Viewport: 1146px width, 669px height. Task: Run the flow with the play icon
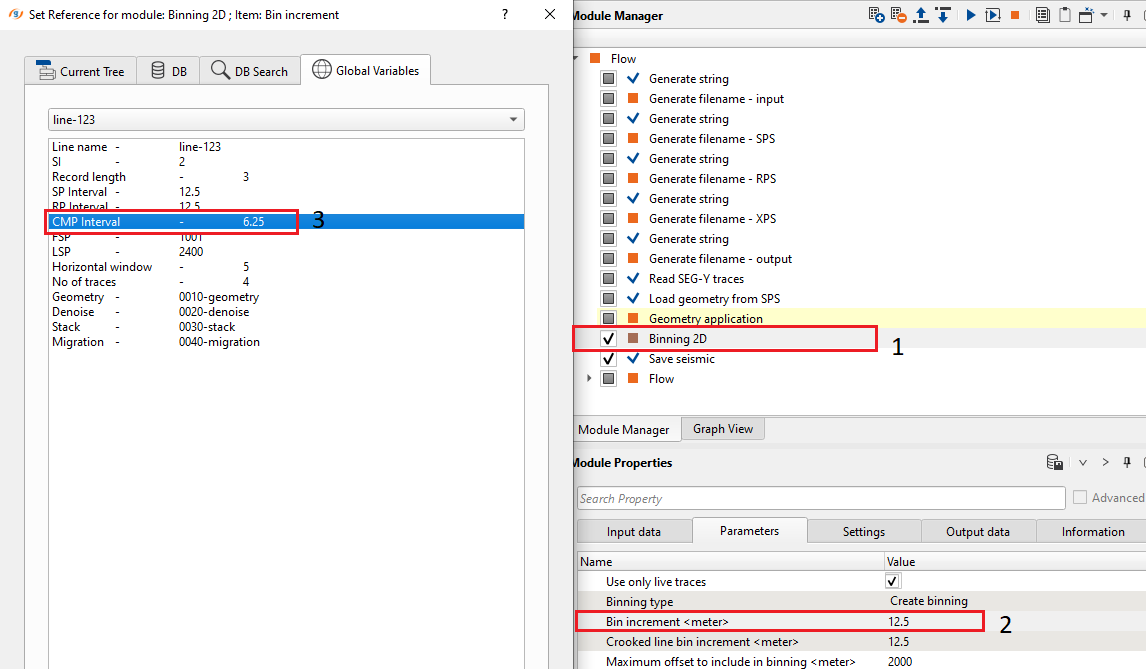click(x=970, y=15)
